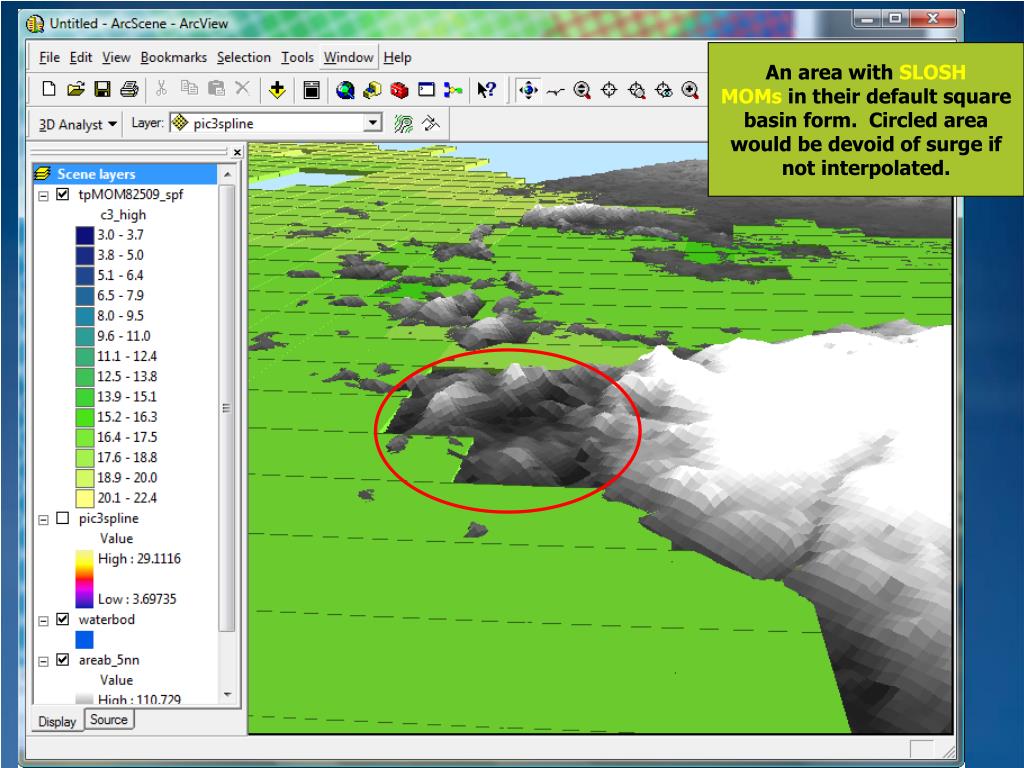Viewport: 1024px width, 768px height.
Task: Select the Zoom In magnifier tool
Action: (690, 90)
